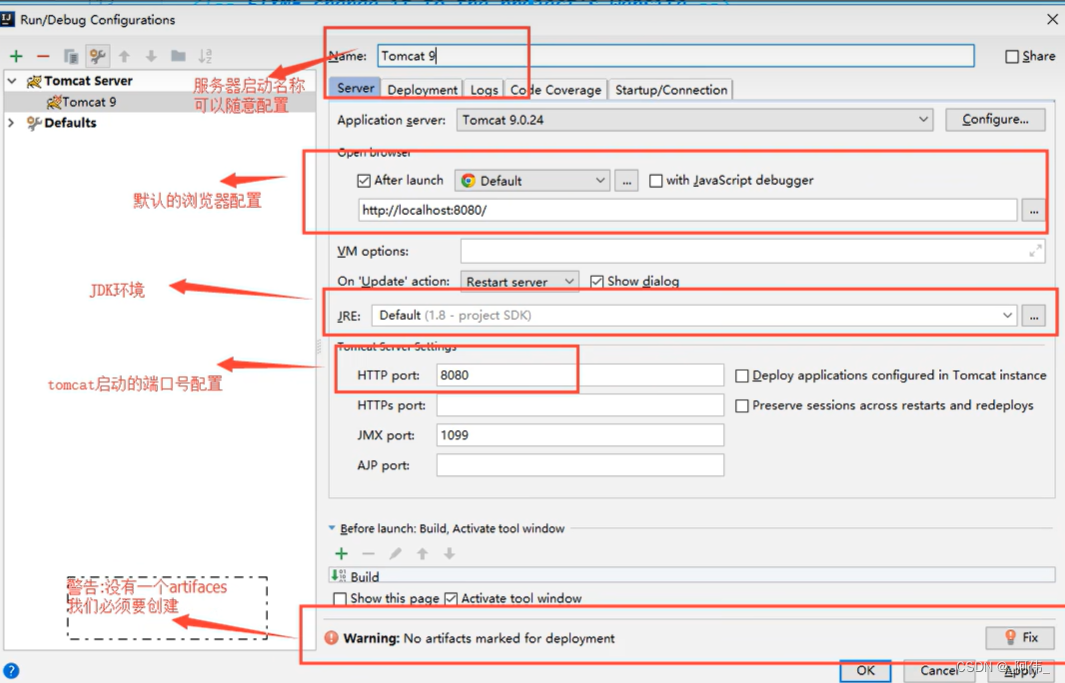This screenshot has height=683, width=1065.
Task: Click the HTTPs port field
Action: click(x=580, y=405)
